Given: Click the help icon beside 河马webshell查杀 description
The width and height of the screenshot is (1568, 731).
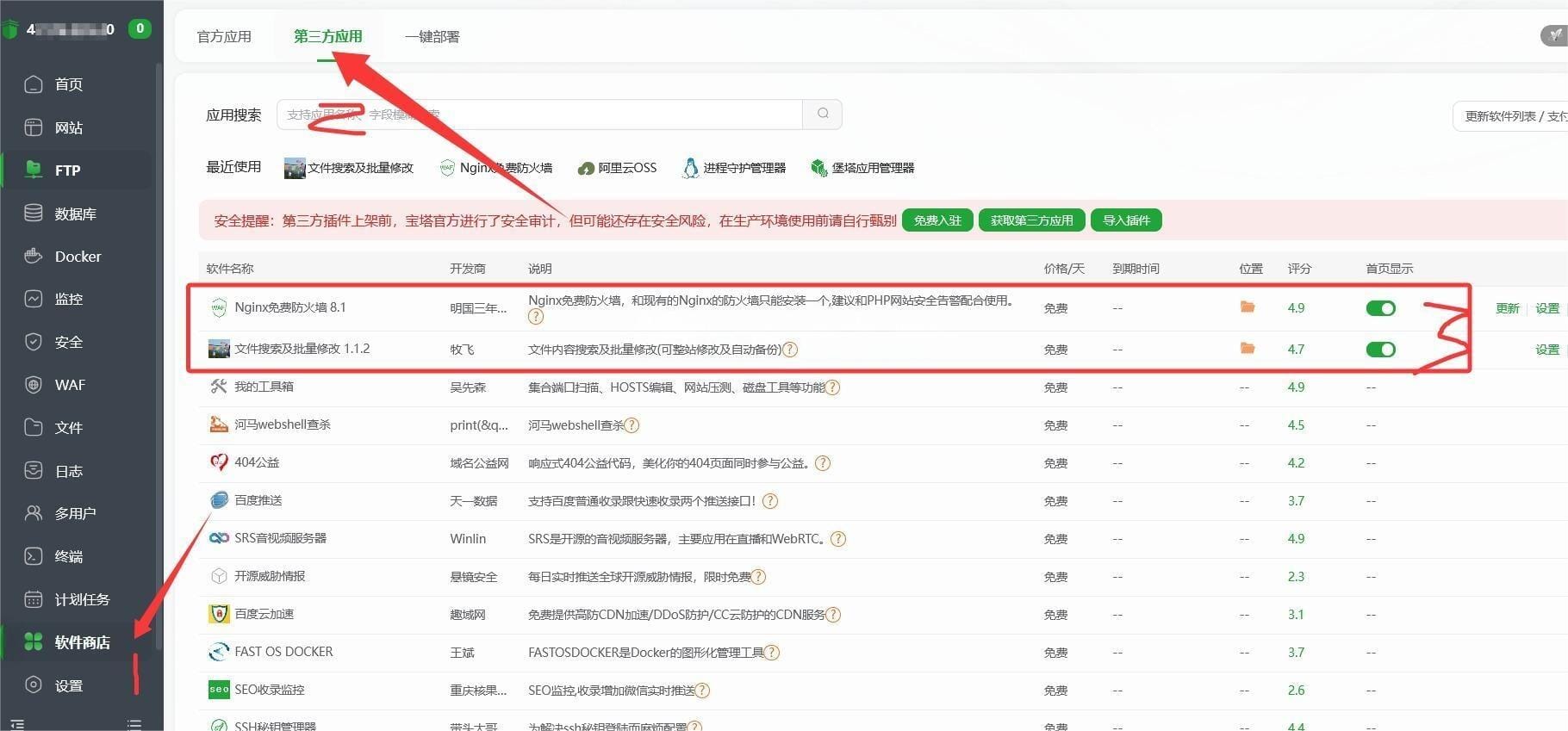Looking at the screenshot, I should 632,425.
